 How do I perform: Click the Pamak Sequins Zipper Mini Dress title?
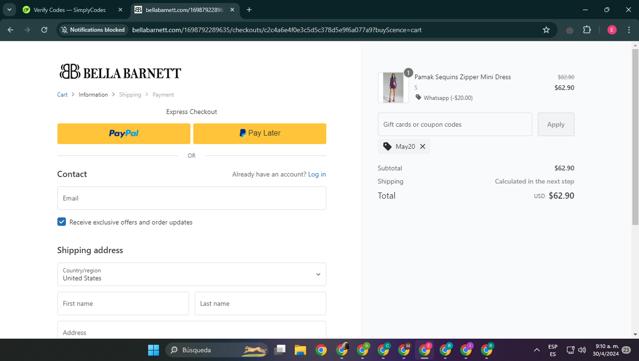click(463, 77)
